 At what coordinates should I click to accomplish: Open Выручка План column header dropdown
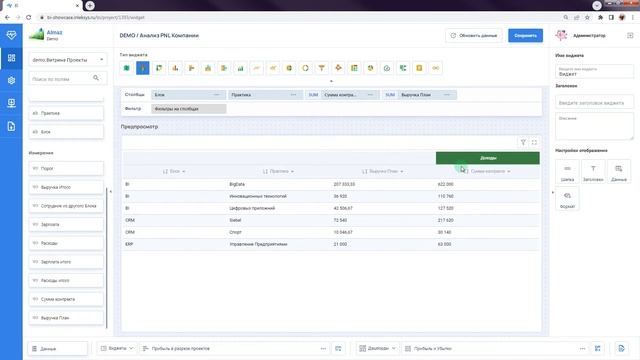[402, 171]
